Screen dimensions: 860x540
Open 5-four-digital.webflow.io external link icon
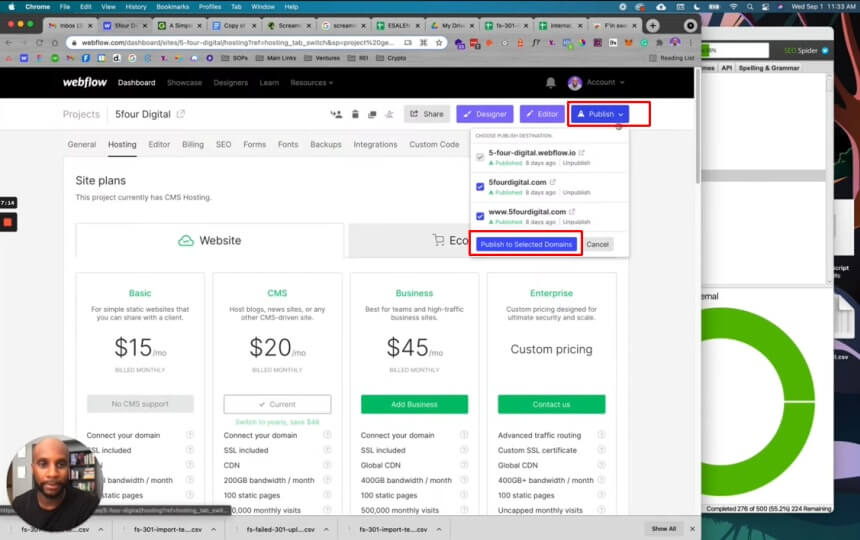coord(581,152)
